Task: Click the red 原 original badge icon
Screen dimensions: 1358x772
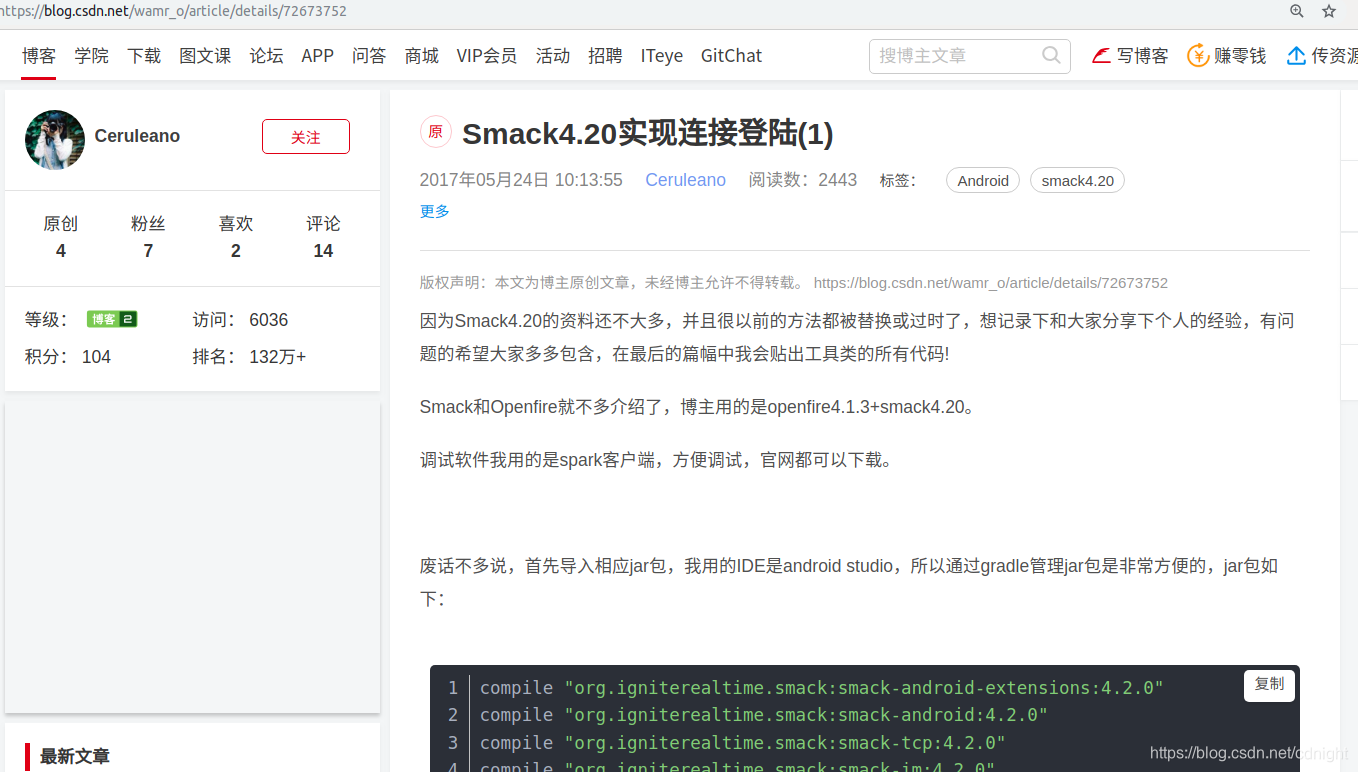Action: [436, 132]
